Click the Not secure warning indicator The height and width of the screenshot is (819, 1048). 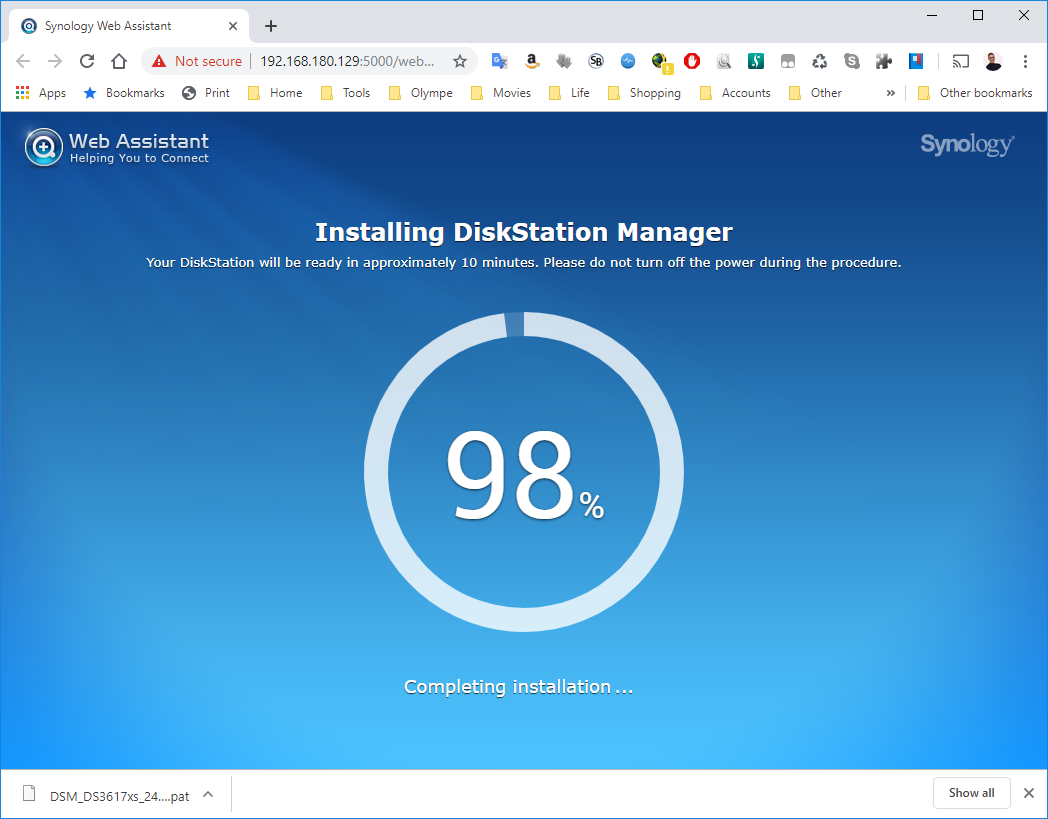[197, 62]
